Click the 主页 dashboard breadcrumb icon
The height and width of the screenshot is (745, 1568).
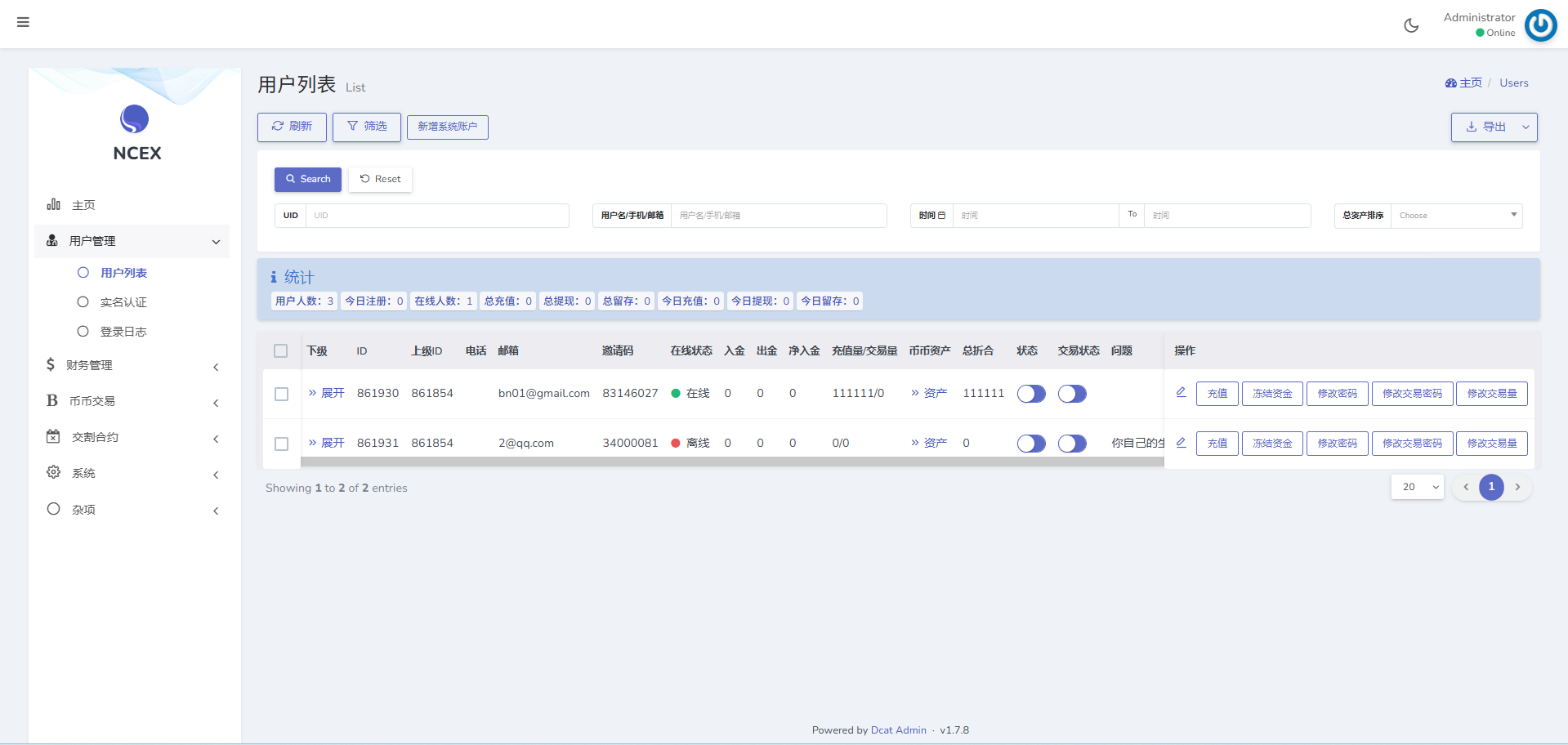click(1451, 83)
